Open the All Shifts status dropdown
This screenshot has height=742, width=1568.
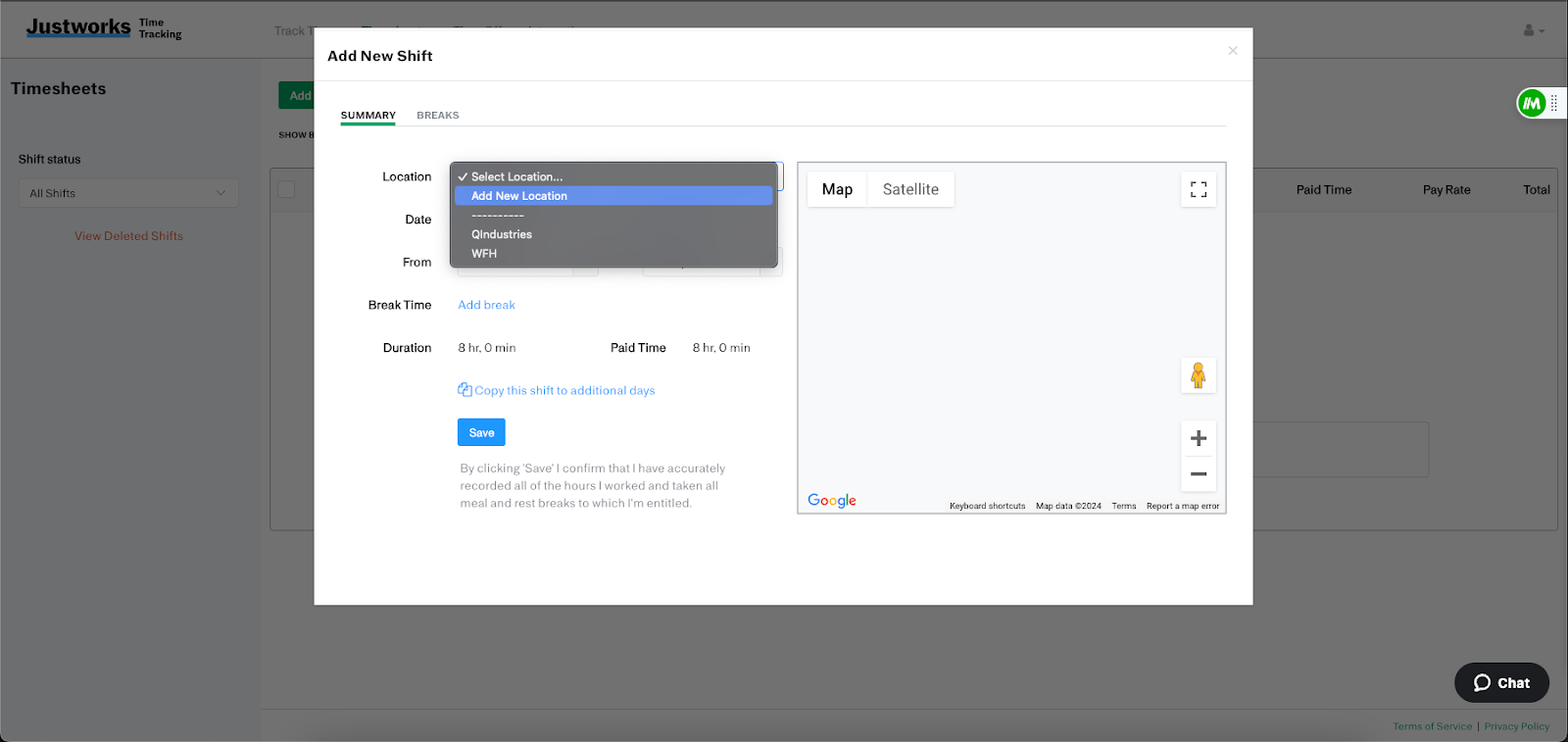click(x=128, y=193)
